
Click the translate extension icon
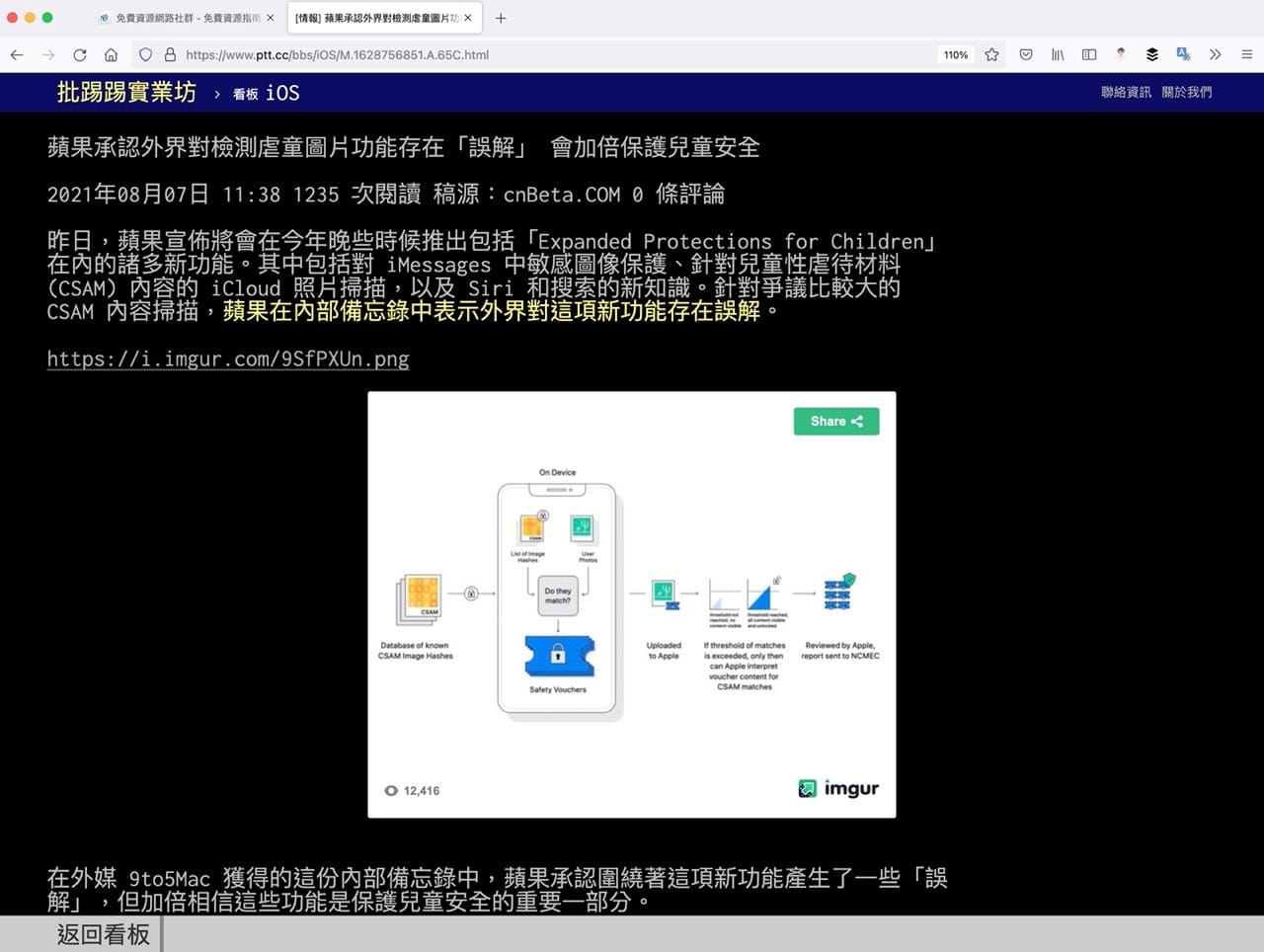[x=1183, y=54]
